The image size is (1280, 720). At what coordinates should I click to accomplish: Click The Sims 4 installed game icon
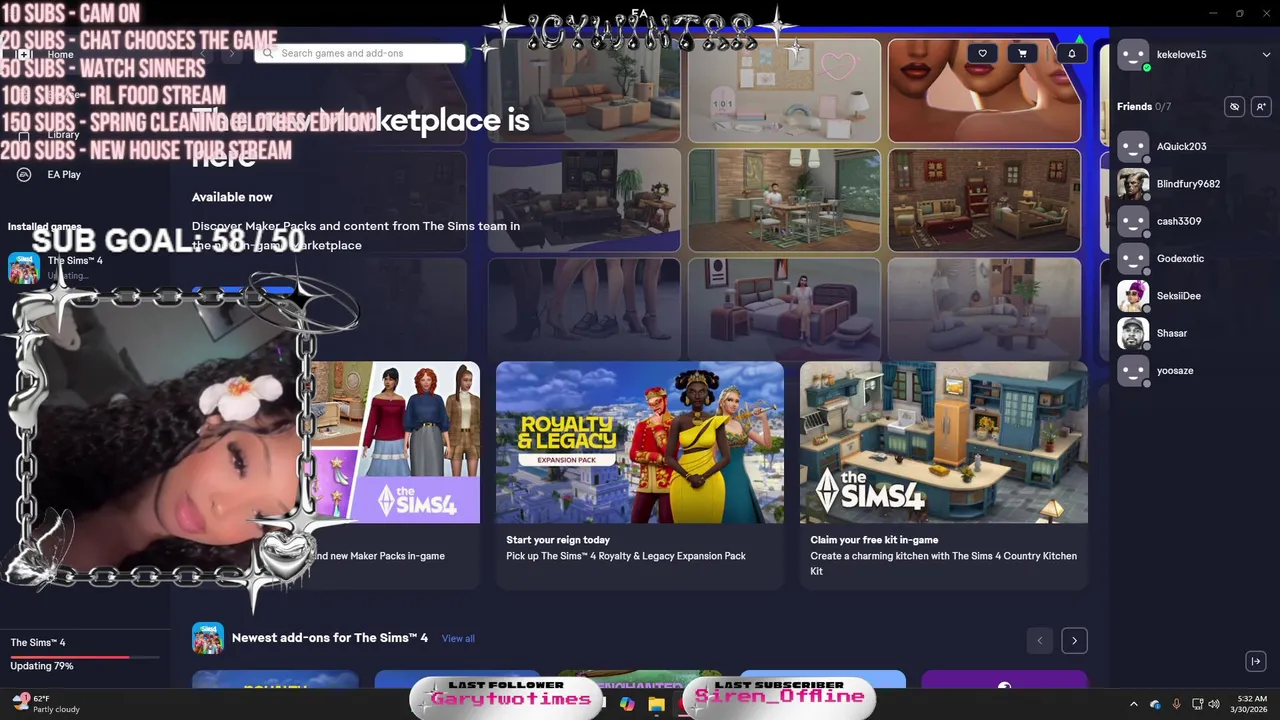tap(24, 267)
